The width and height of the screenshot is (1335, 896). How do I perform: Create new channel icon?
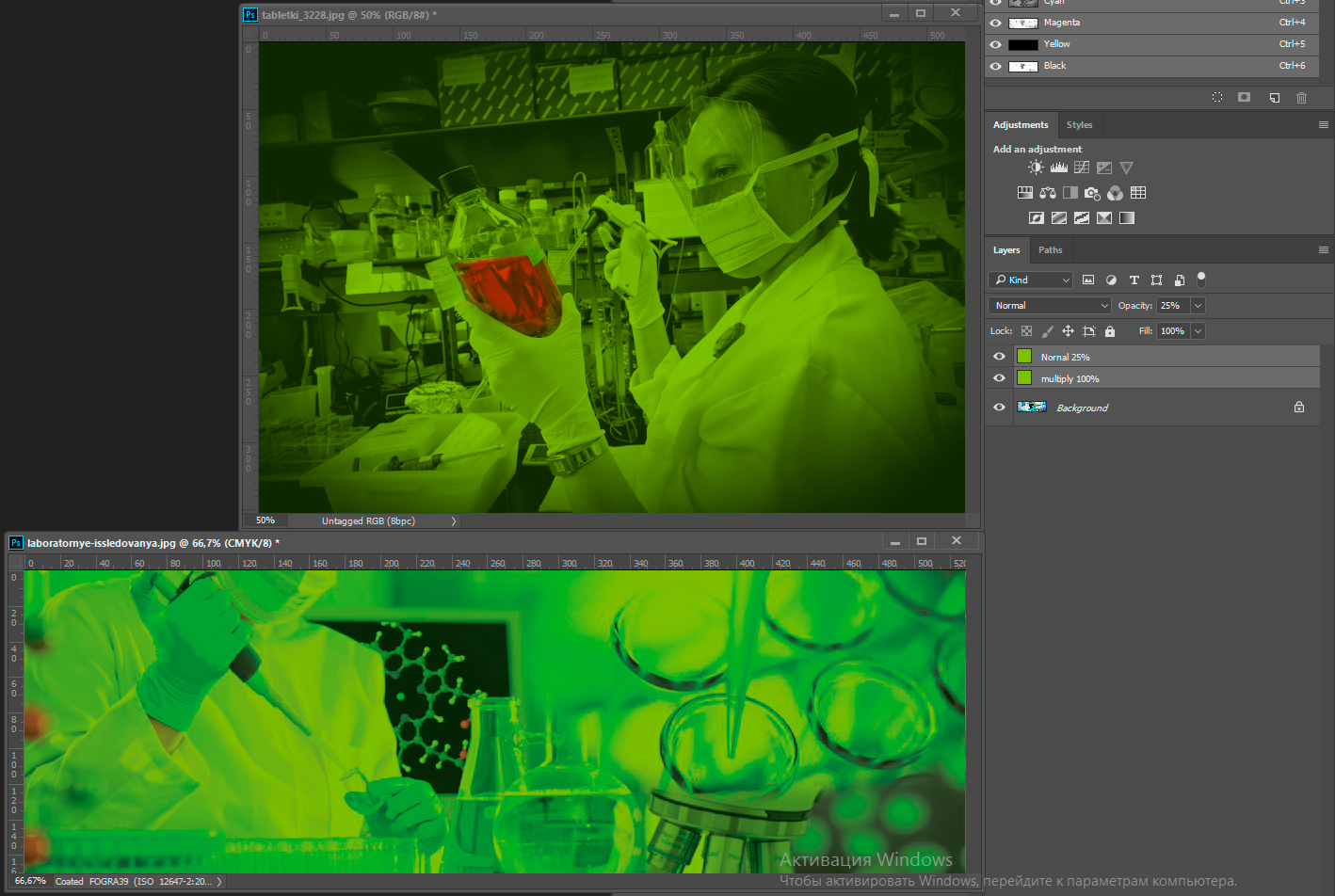tap(1274, 97)
